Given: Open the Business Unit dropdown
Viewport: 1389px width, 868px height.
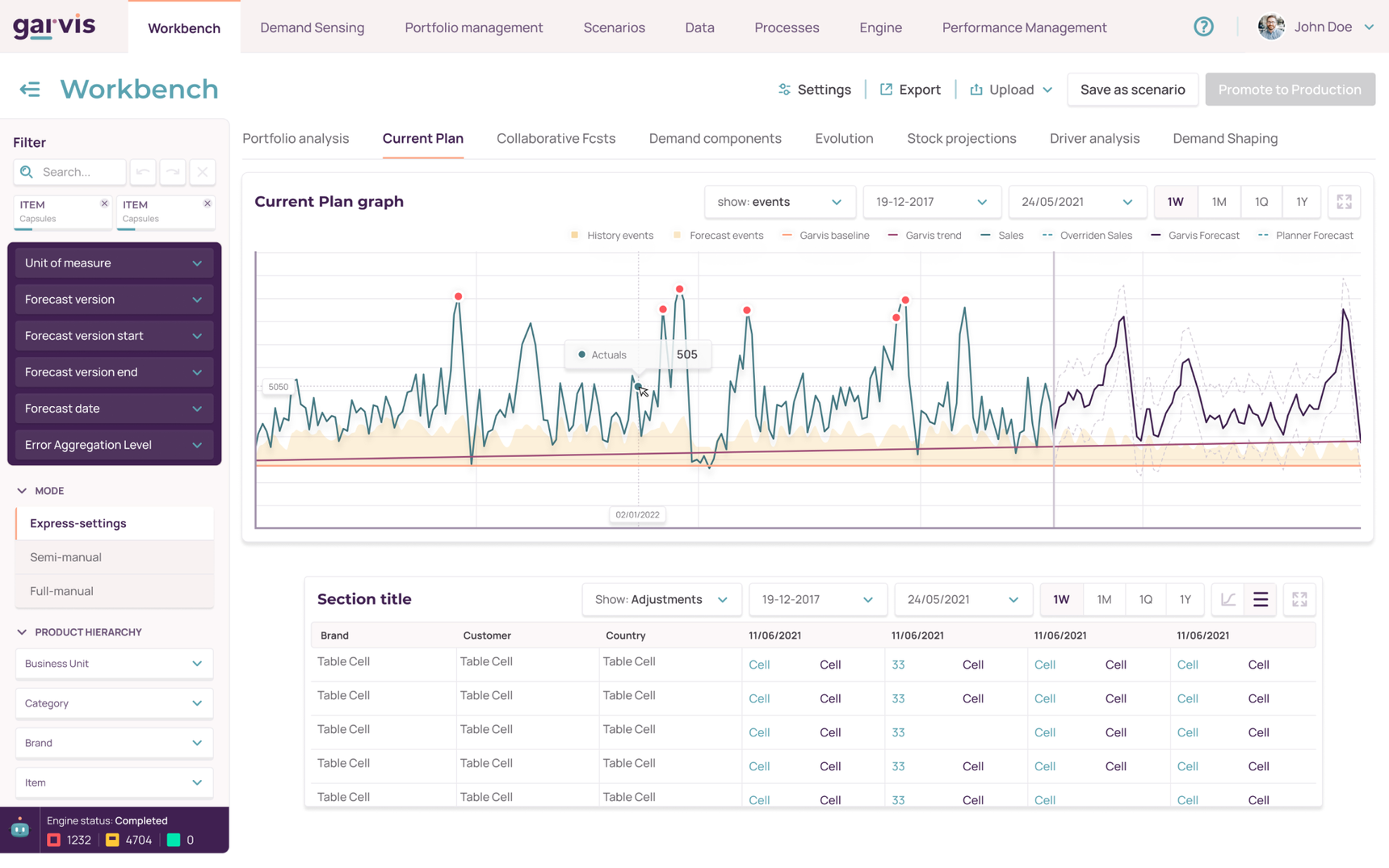Looking at the screenshot, I should [x=114, y=664].
